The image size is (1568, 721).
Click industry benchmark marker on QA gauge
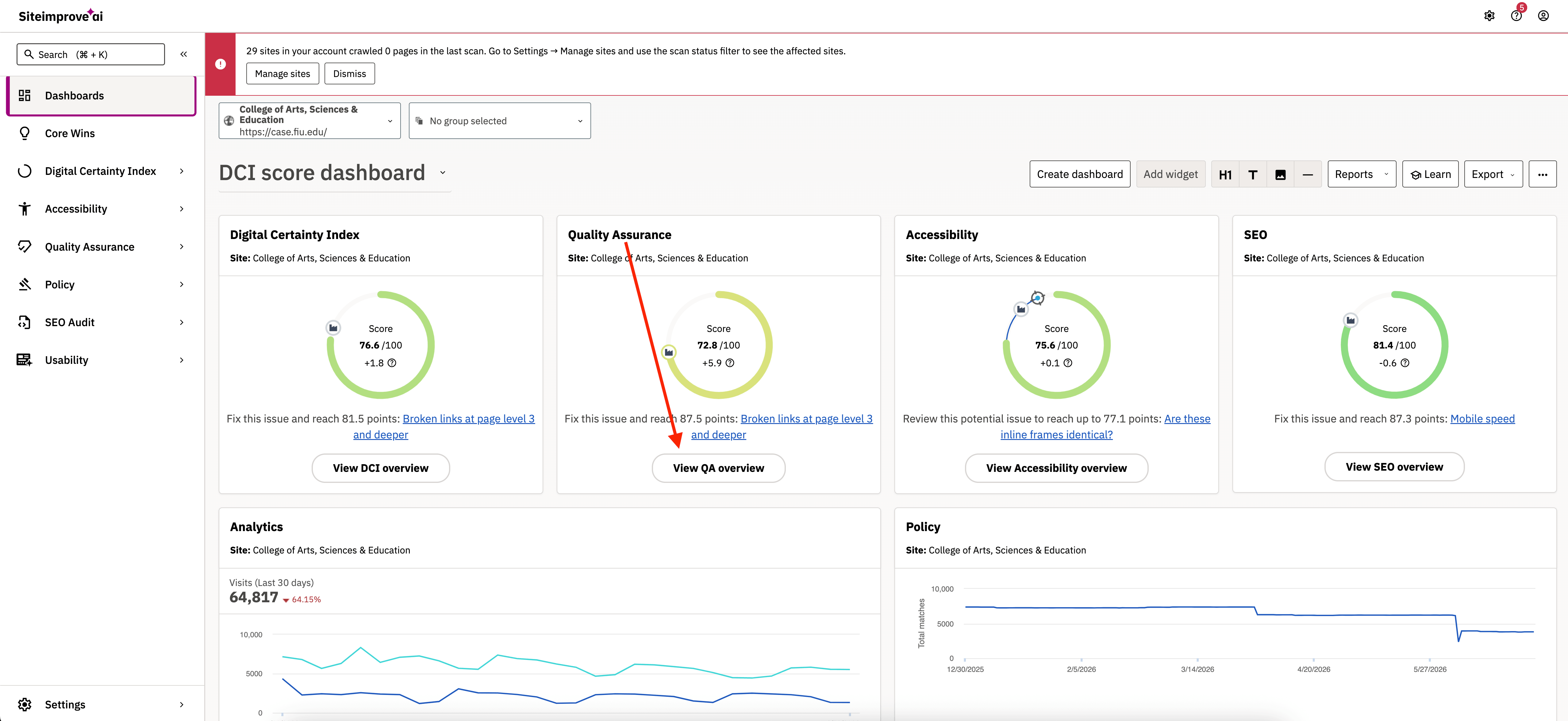pos(668,353)
